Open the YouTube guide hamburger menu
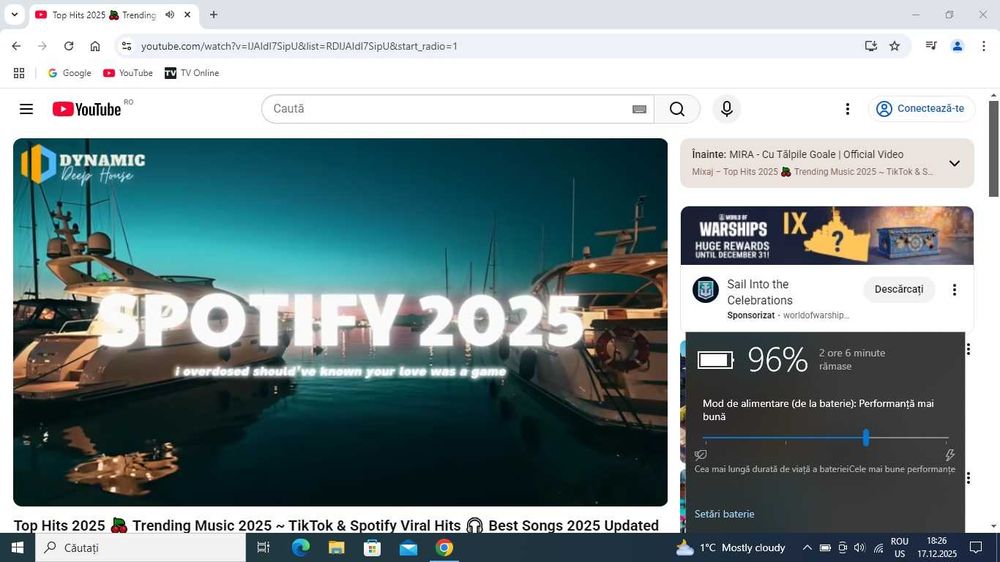The width and height of the screenshot is (1000, 562). [x=26, y=109]
